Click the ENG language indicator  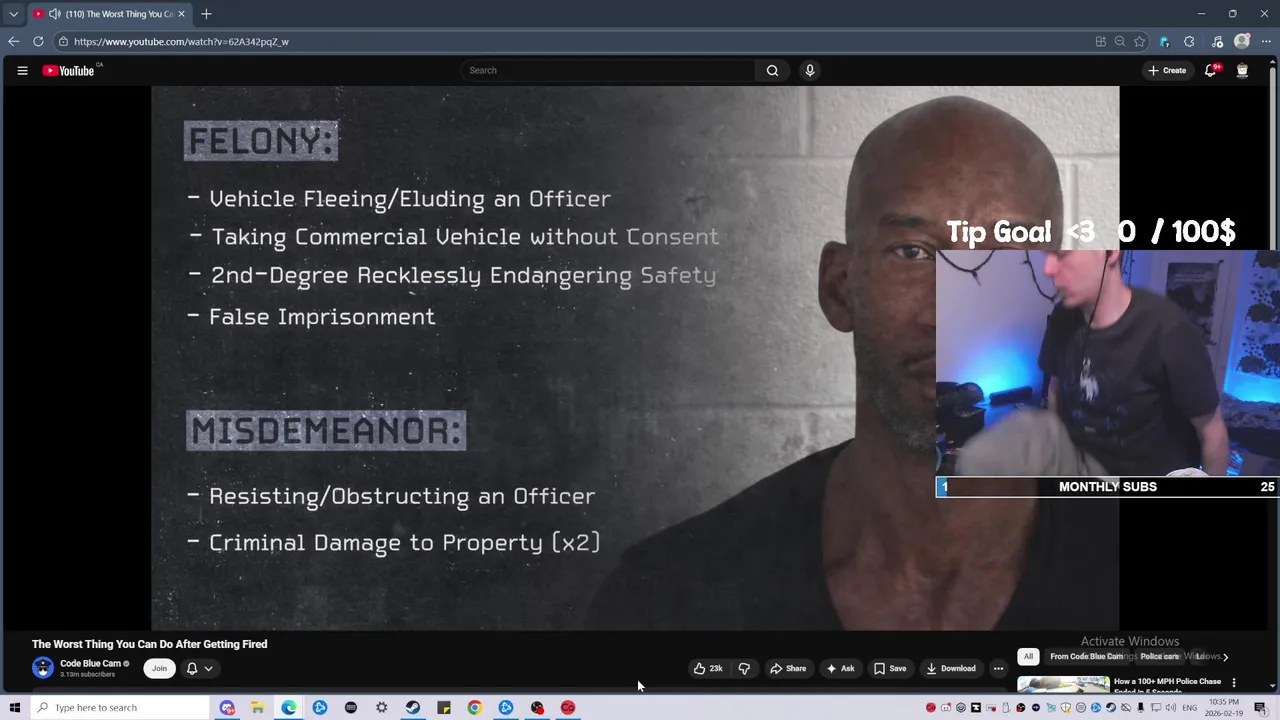click(1190, 708)
